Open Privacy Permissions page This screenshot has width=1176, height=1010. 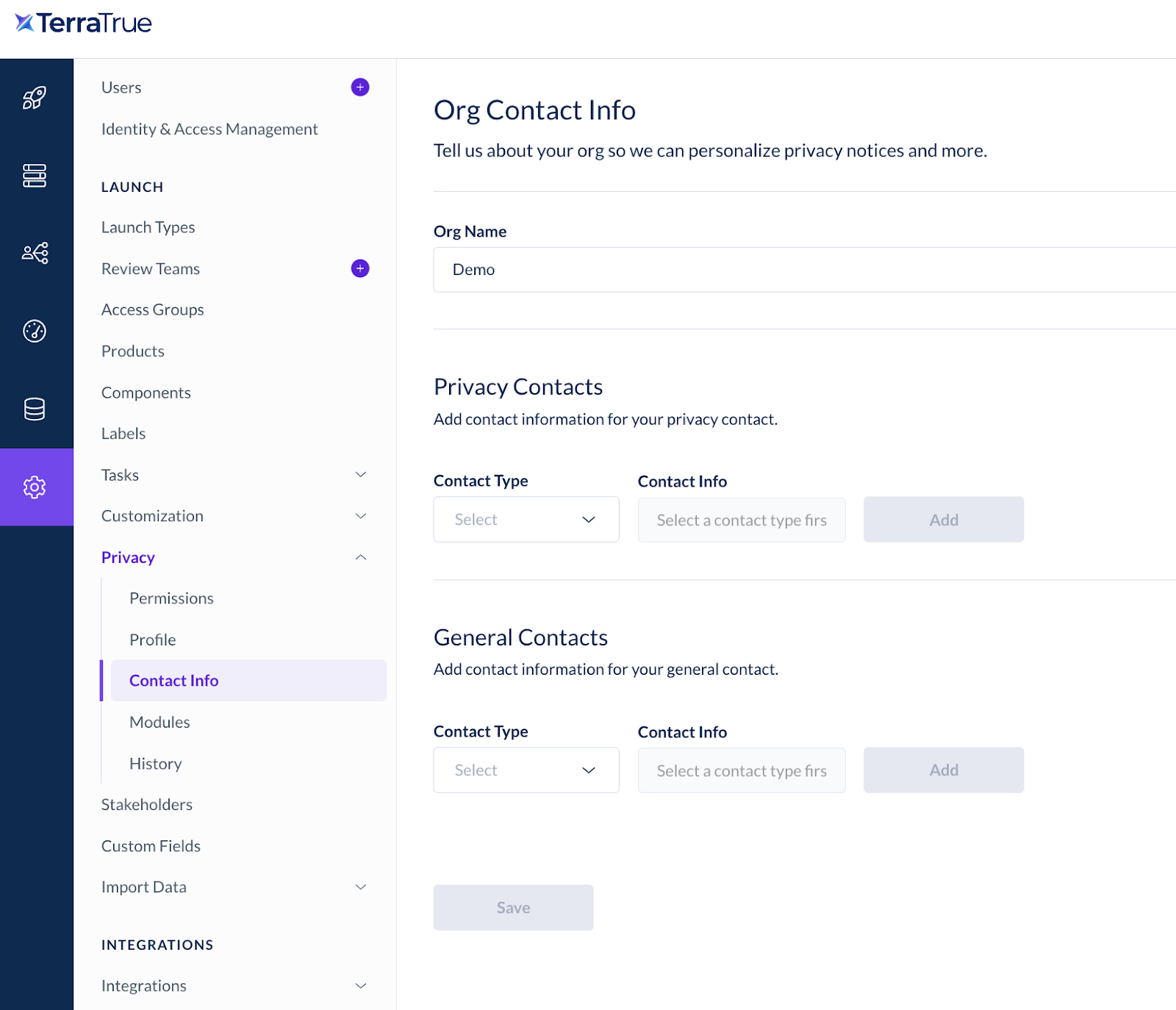(x=171, y=598)
